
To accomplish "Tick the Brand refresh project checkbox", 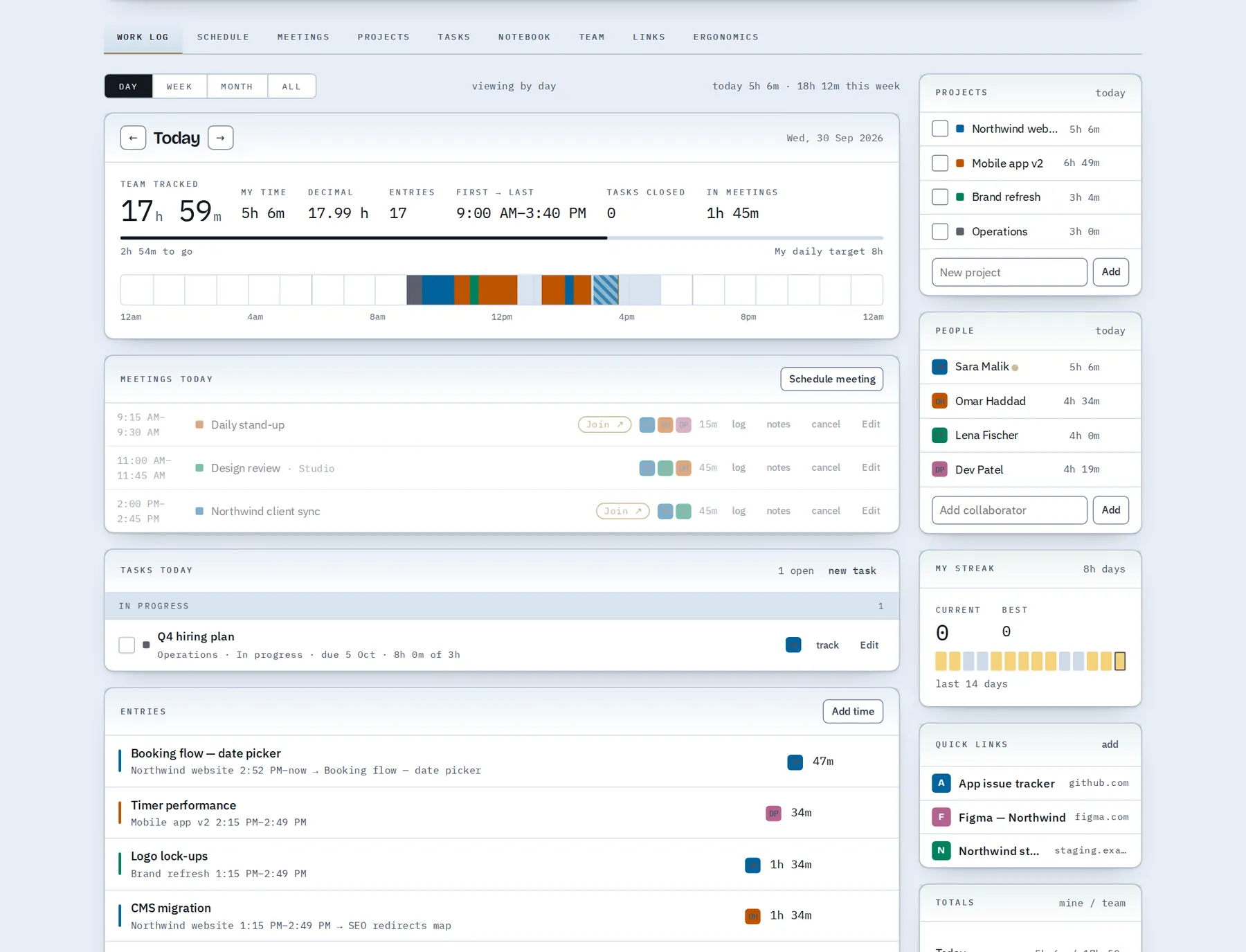I will click(x=939, y=197).
